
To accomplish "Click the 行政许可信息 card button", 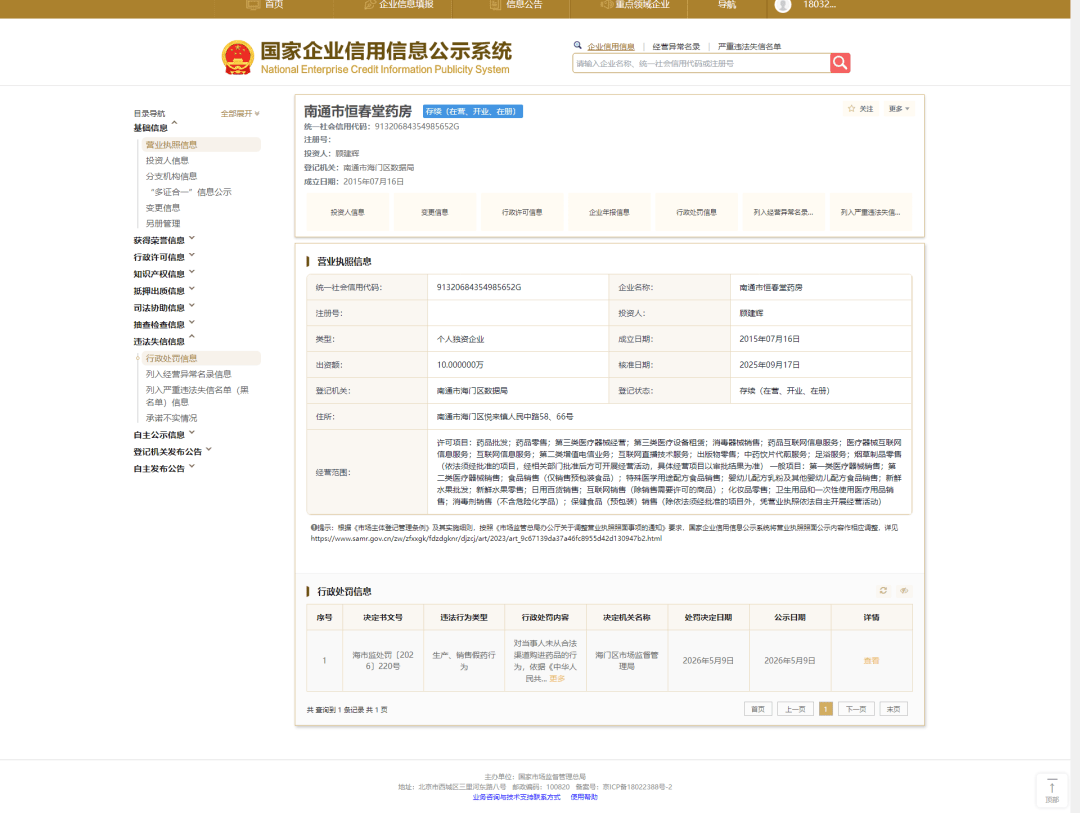I will pyautogui.click(x=522, y=212).
